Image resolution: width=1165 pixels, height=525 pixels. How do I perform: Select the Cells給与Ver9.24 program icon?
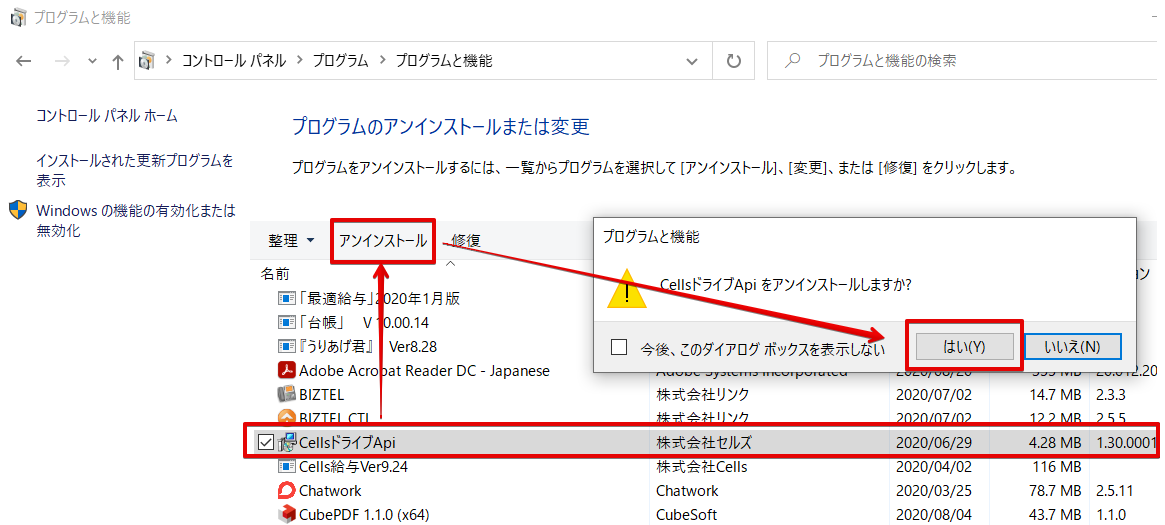click(287, 467)
